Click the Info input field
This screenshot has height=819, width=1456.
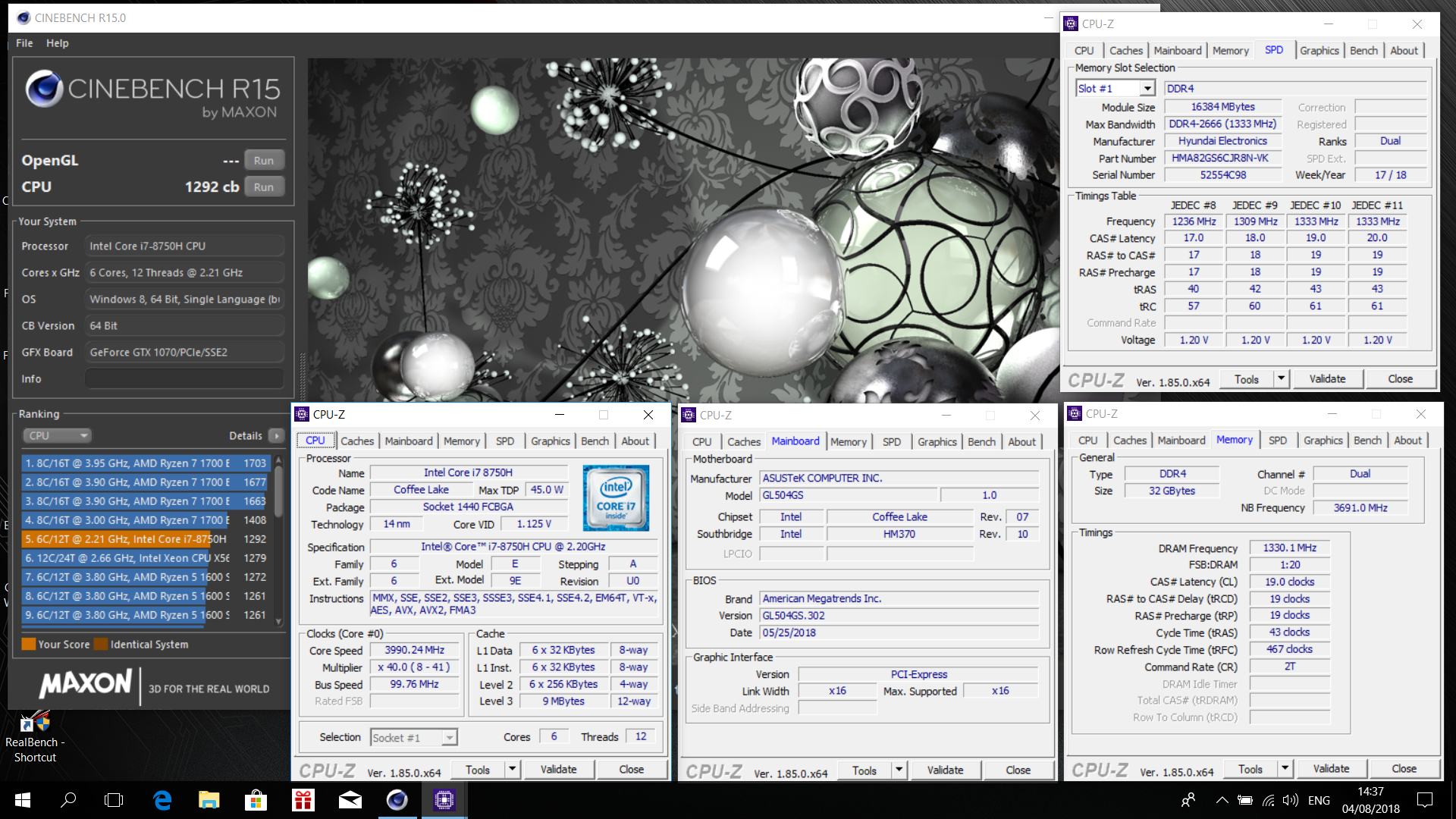[185, 378]
